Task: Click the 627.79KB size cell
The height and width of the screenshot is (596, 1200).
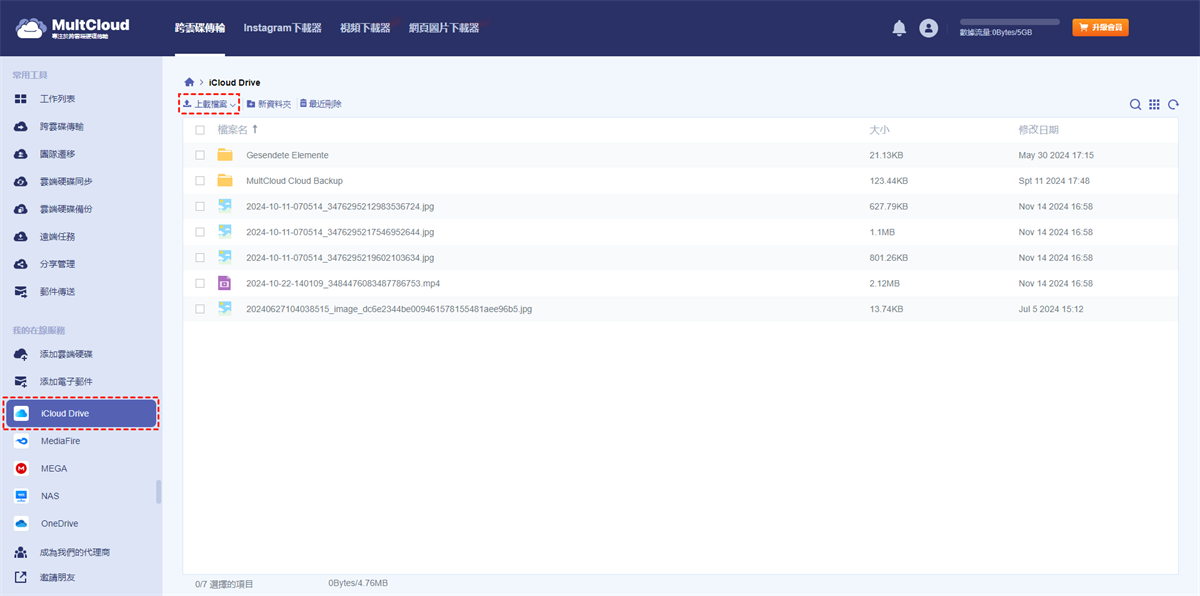Action: [889, 206]
